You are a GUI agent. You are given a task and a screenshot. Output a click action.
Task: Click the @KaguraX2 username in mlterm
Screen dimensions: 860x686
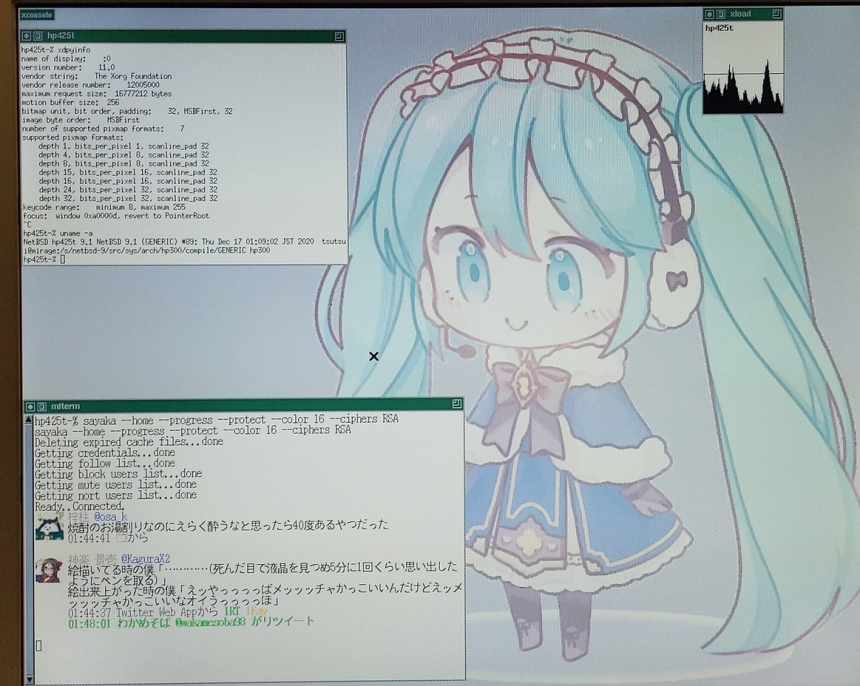[x=146, y=559]
